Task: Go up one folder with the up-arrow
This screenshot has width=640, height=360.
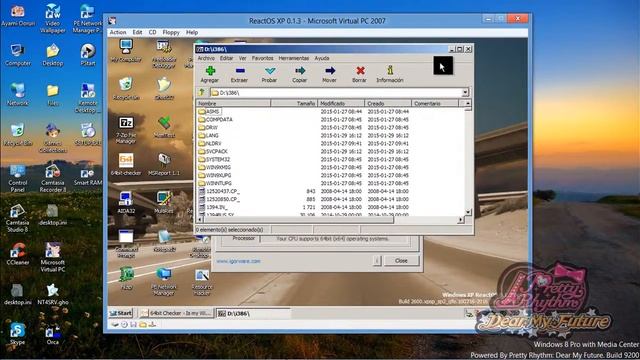Action: pyautogui.click(x=202, y=92)
